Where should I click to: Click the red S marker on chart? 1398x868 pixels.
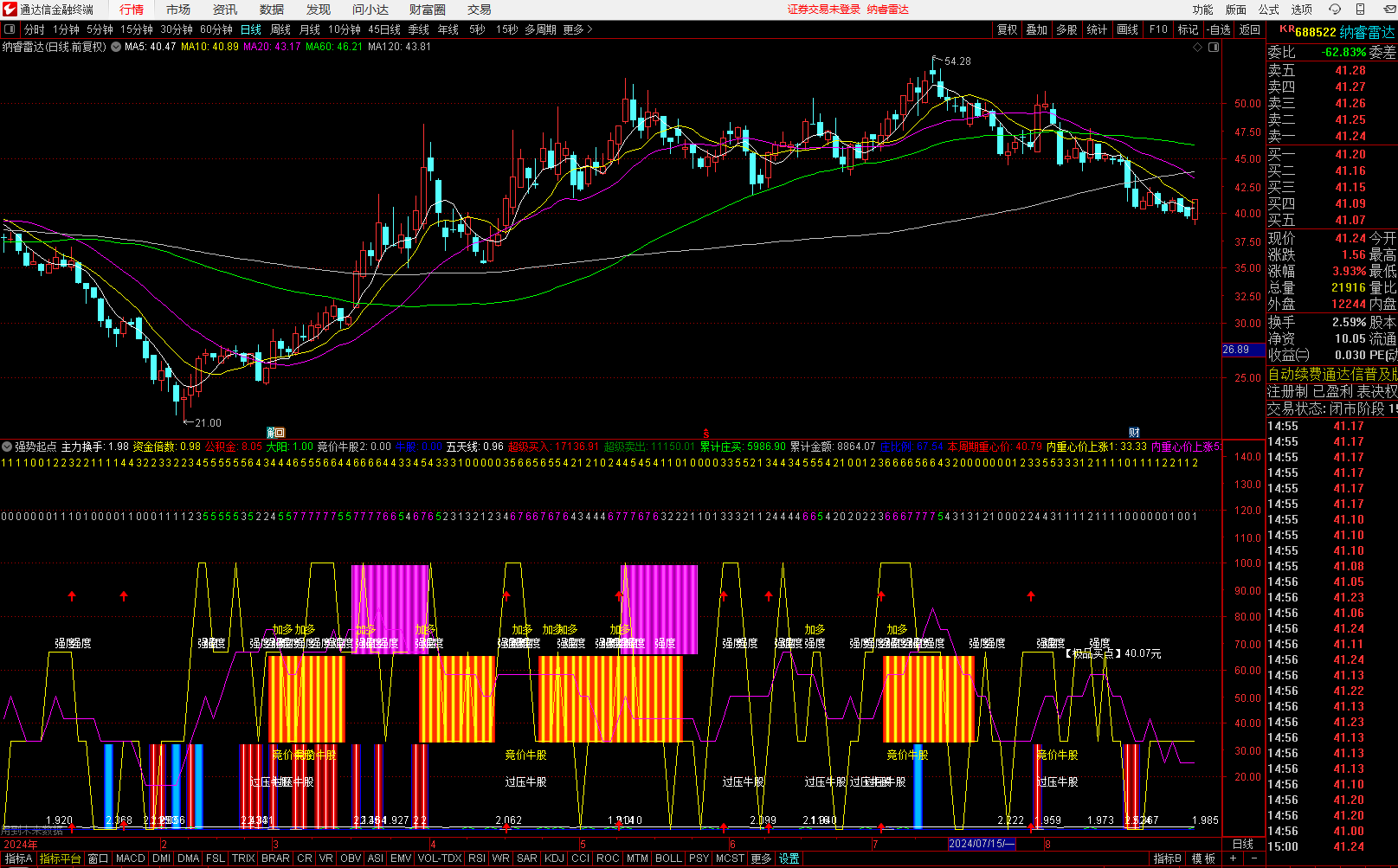(706, 433)
